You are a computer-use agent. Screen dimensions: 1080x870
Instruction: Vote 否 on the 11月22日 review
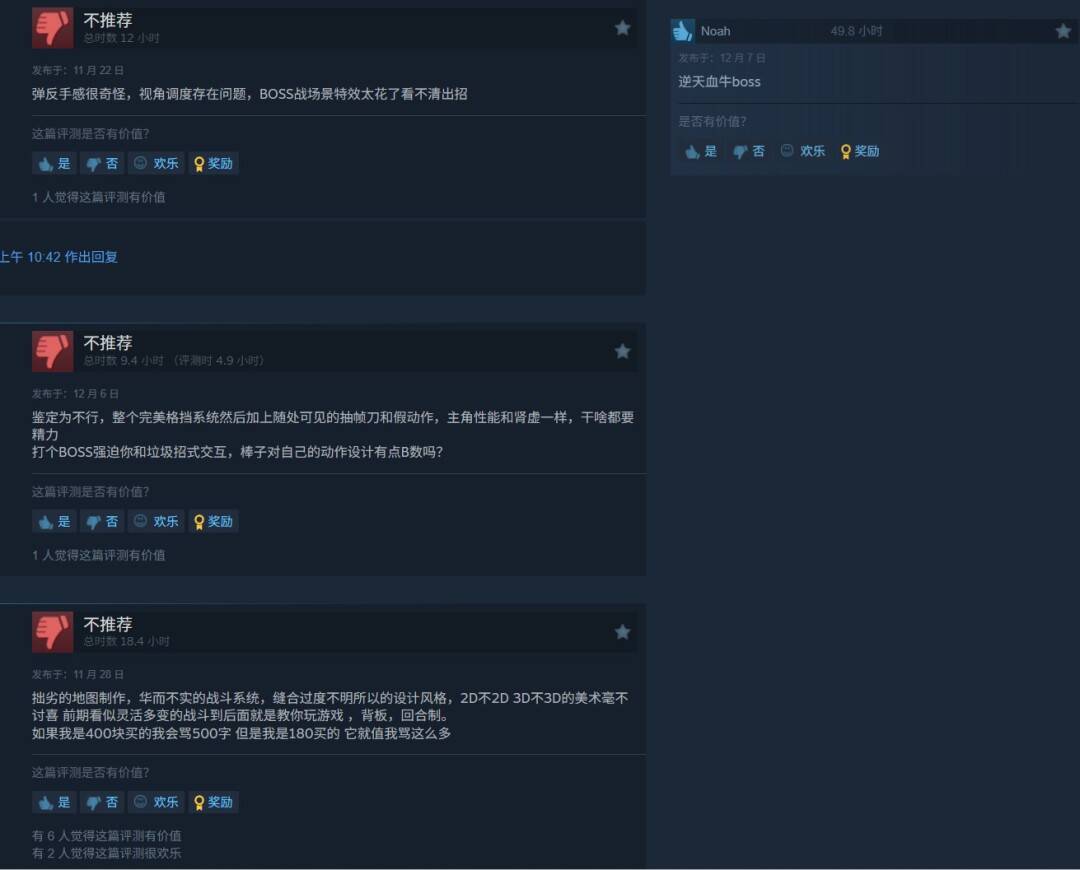click(x=102, y=163)
